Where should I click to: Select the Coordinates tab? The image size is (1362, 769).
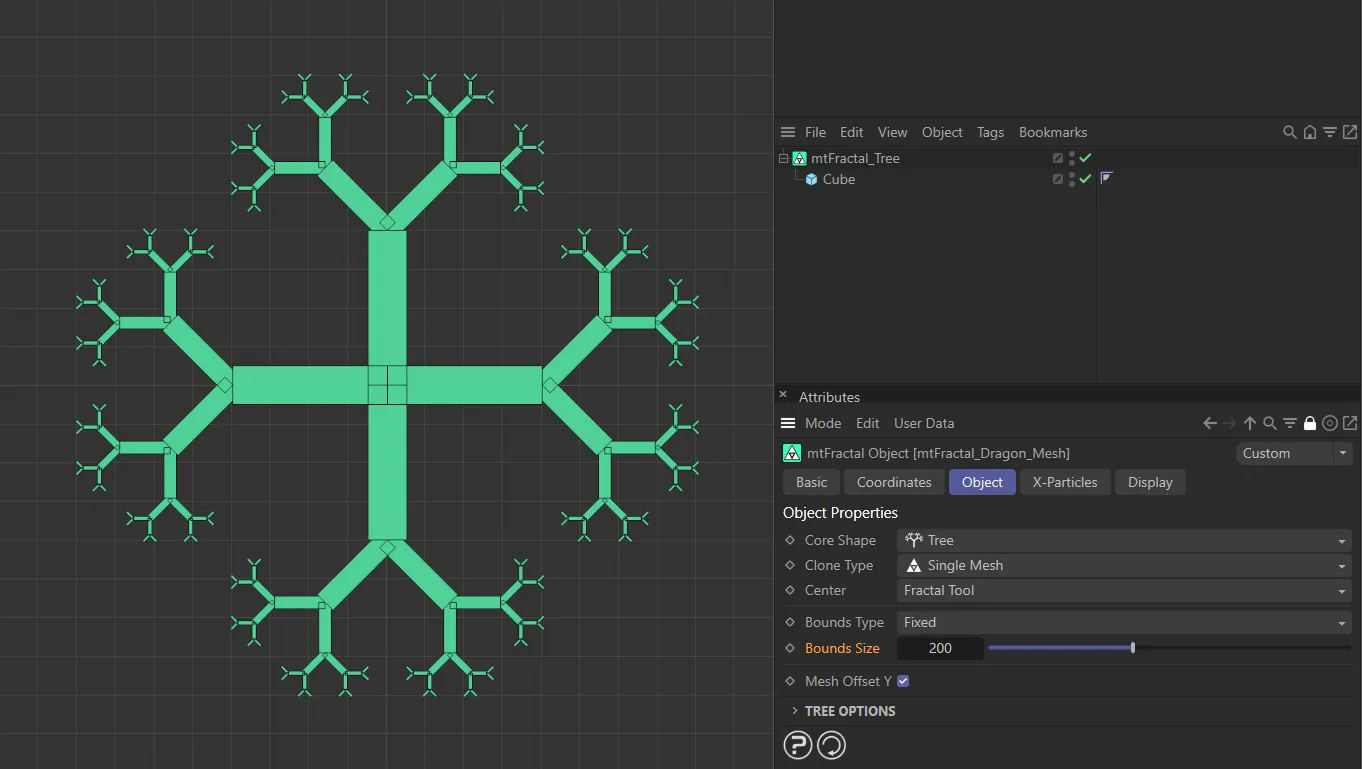893,482
